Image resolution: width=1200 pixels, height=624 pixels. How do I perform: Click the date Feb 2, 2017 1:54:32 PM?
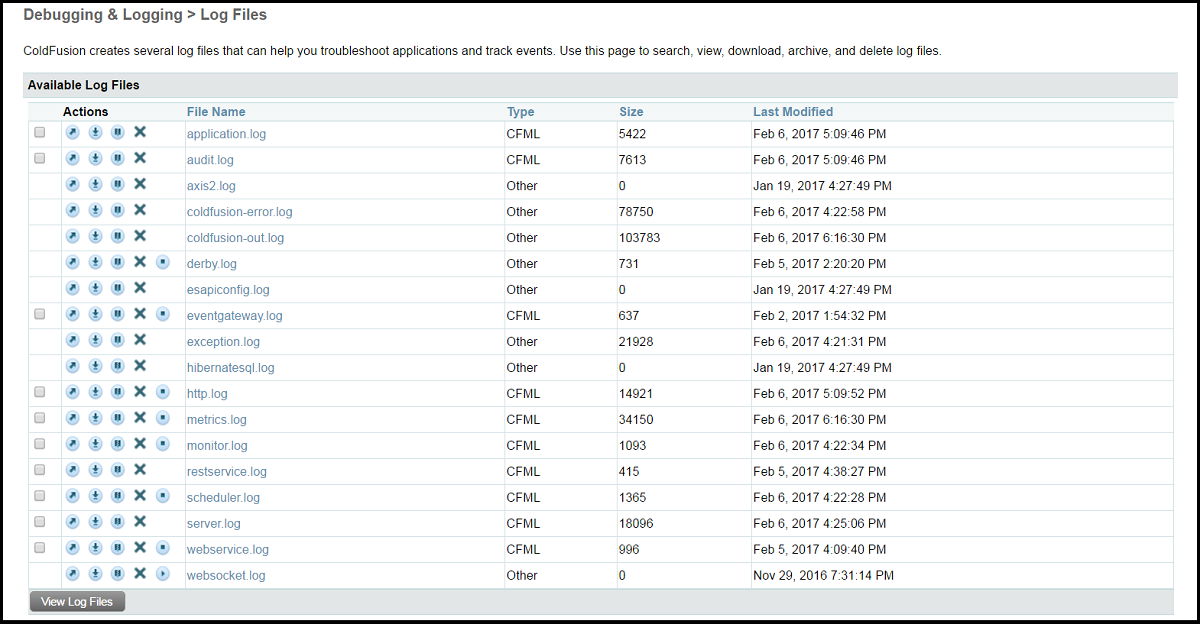(819, 316)
